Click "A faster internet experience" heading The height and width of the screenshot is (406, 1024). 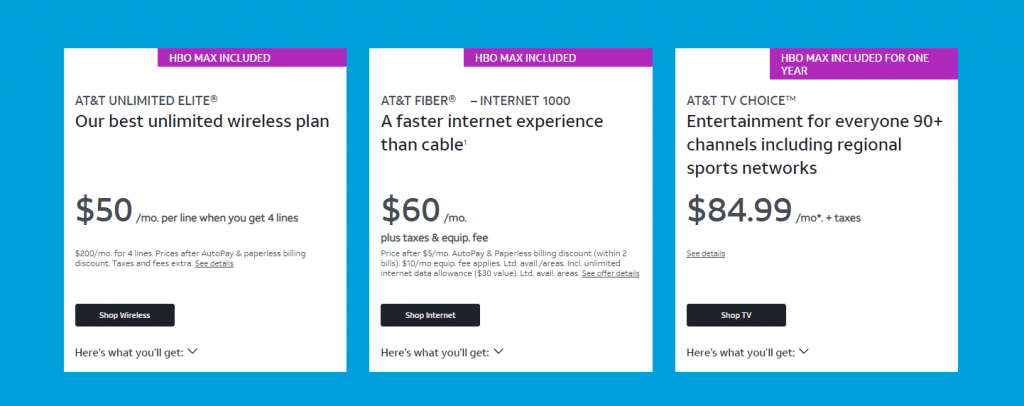[492, 121]
